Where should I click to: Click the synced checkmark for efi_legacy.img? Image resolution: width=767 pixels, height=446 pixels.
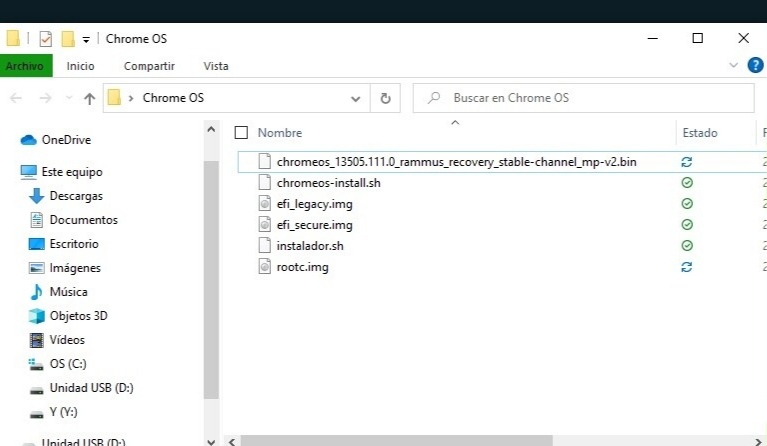pos(687,203)
